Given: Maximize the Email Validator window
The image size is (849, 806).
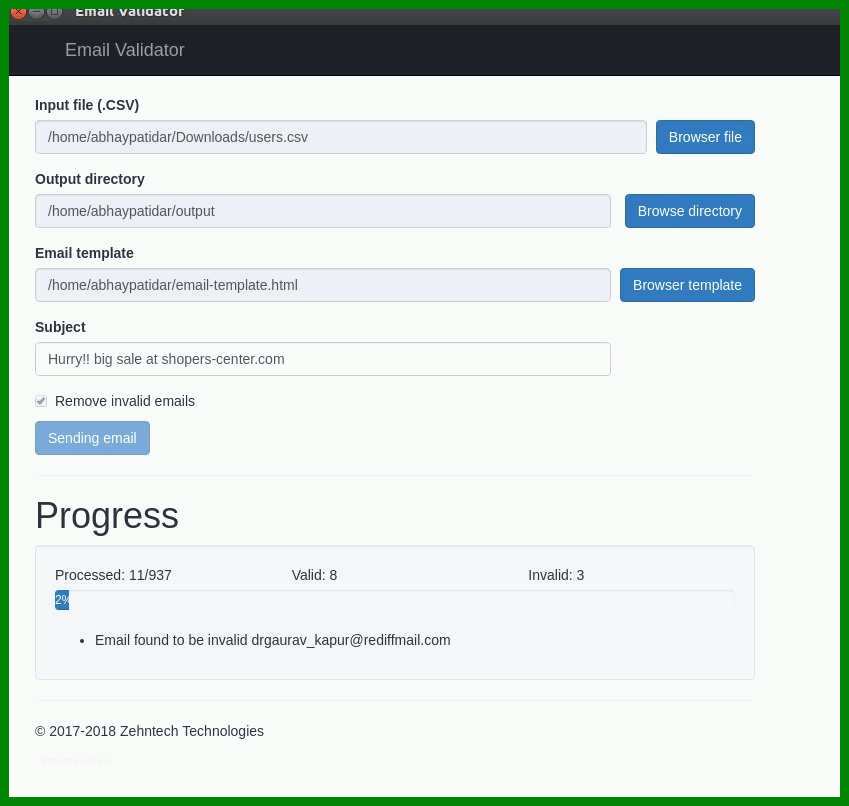Looking at the screenshot, I should [x=54, y=12].
